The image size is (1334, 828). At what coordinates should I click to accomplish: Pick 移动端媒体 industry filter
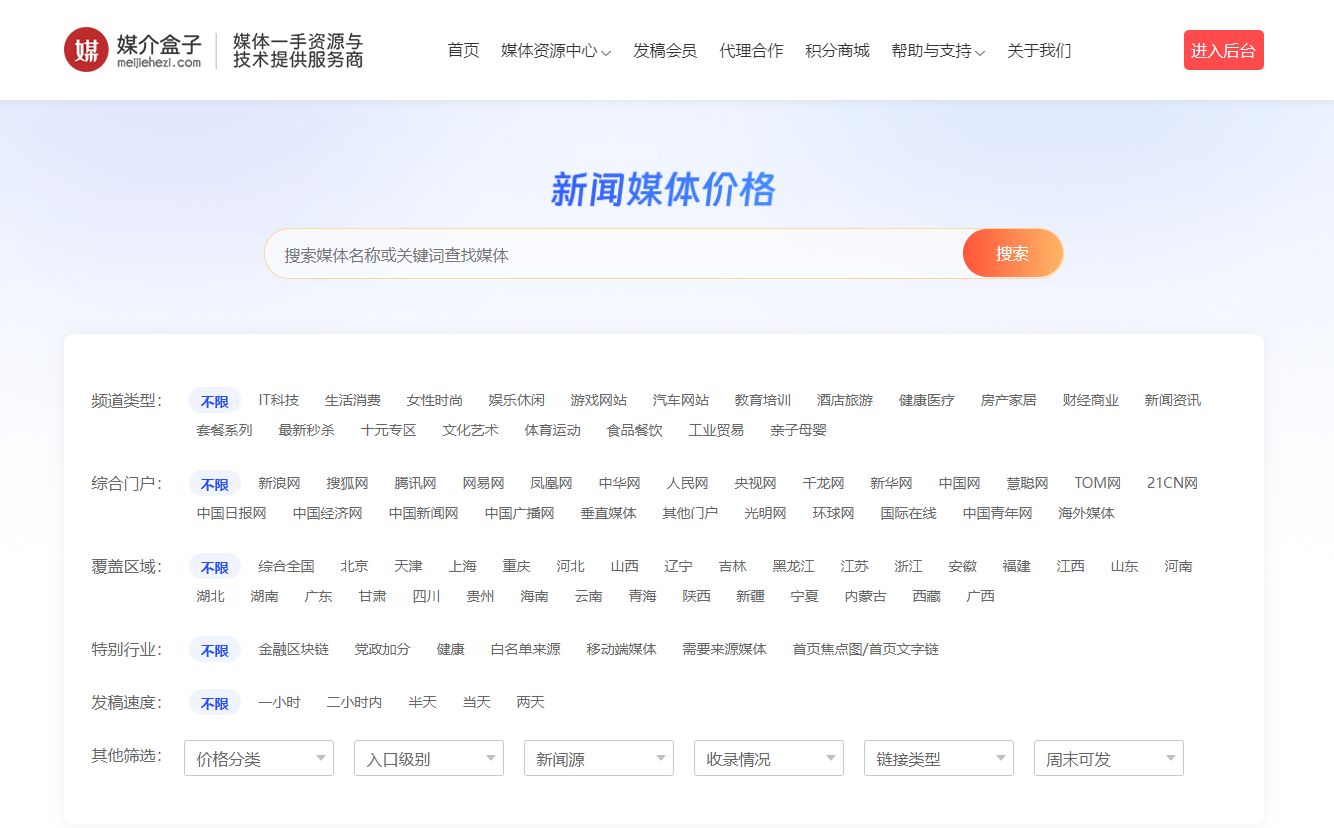tap(621, 649)
